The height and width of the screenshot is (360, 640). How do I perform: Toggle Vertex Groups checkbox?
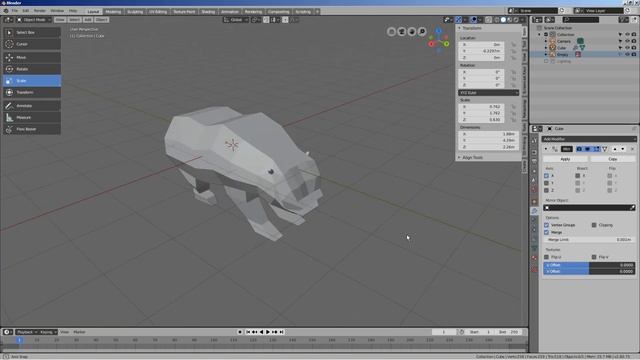(x=546, y=225)
